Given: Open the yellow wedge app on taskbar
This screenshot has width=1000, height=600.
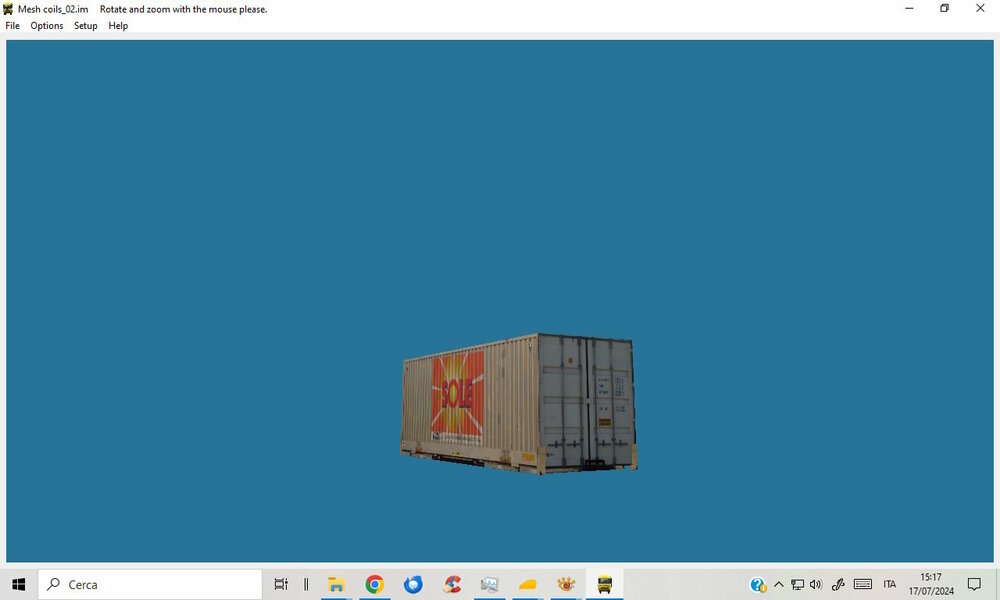Looking at the screenshot, I should pyautogui.click(x=527, y=584).
